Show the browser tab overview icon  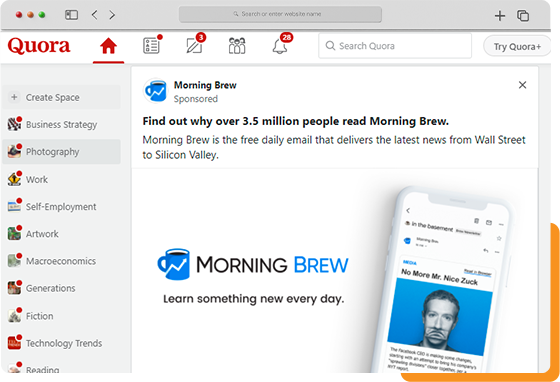523,15
